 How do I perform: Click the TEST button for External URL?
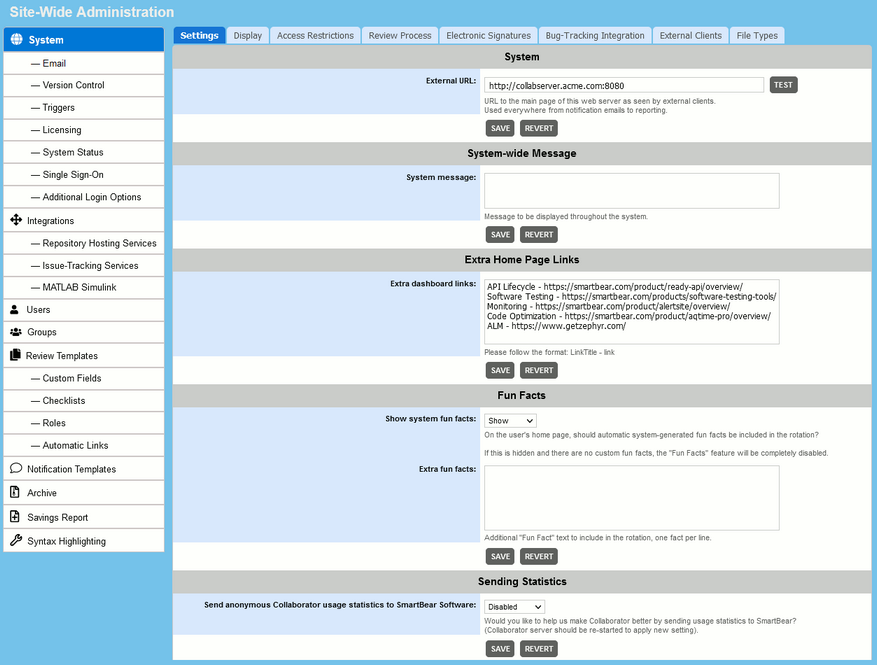783,85
